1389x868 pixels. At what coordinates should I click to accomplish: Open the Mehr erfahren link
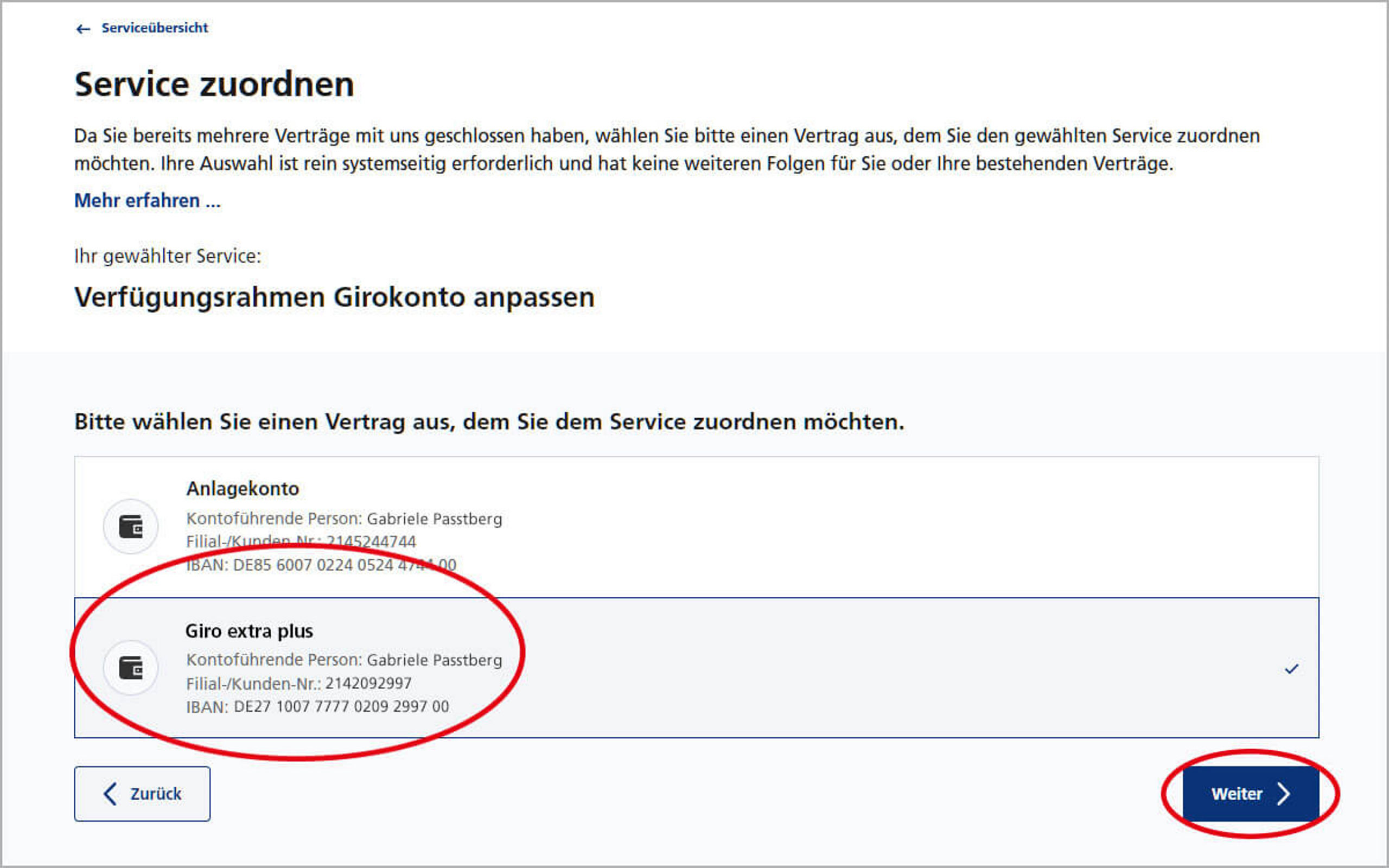147,200
